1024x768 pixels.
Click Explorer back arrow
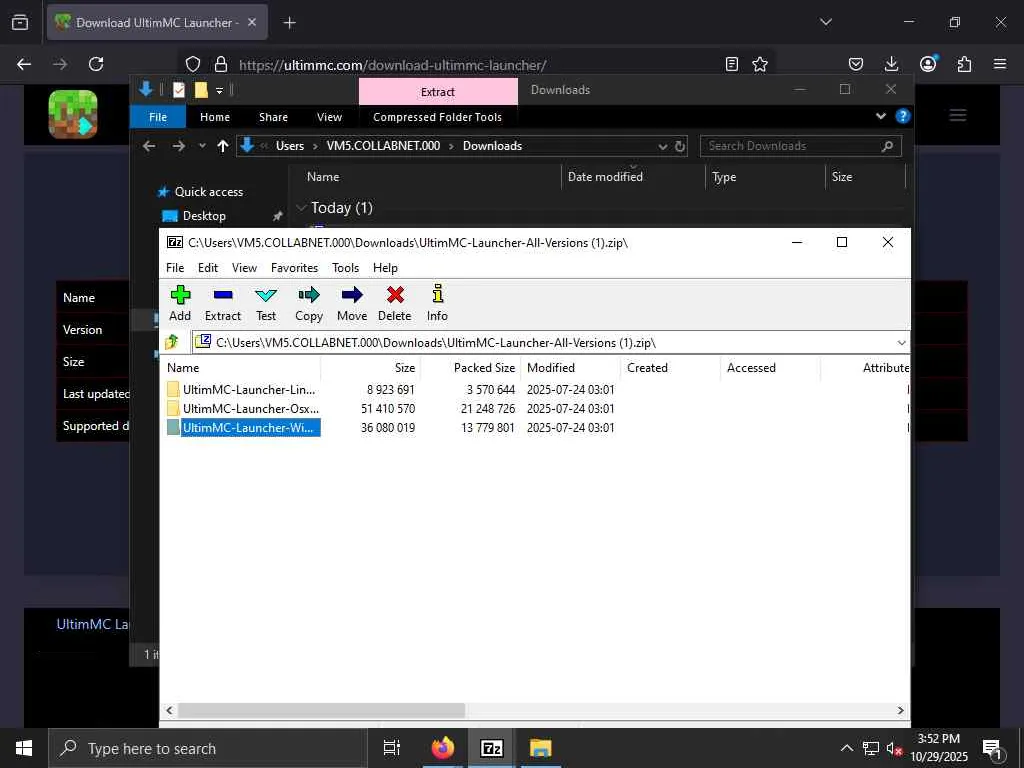(149, 146)
